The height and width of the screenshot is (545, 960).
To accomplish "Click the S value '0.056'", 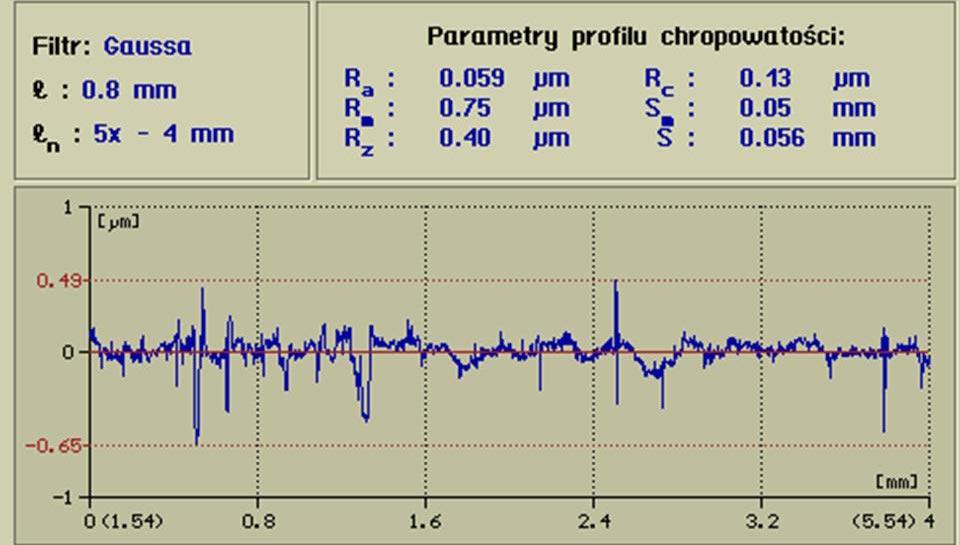I will tap(772, 138).
